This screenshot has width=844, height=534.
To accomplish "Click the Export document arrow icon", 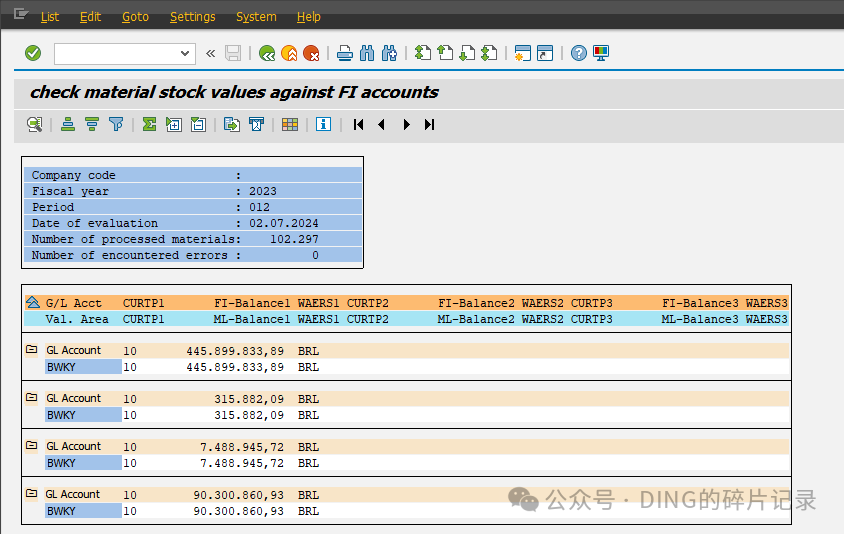I will tap(232, 125).
